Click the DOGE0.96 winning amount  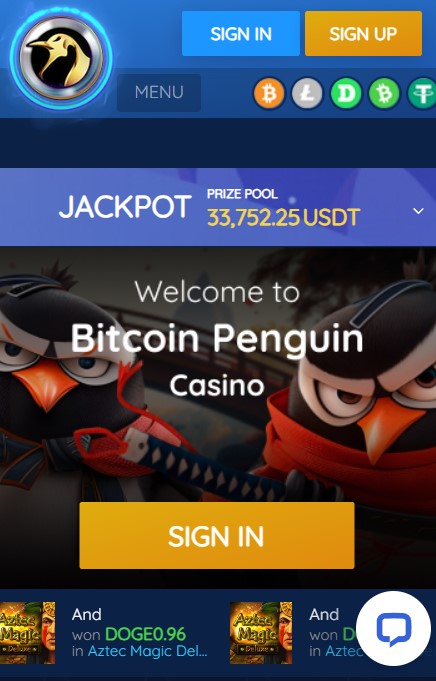click(145, 635)
